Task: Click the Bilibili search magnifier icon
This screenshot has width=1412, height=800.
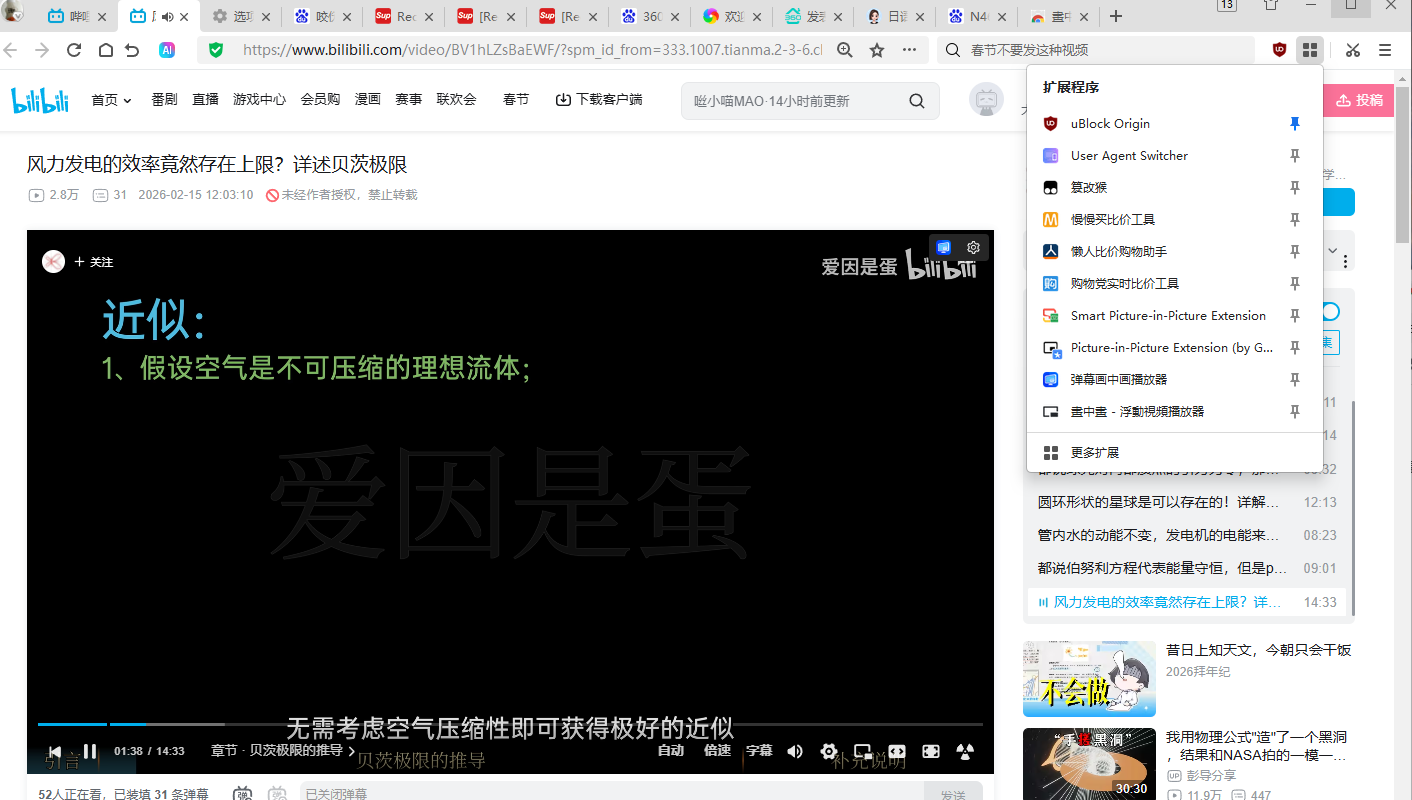Action: click(917, 101)
